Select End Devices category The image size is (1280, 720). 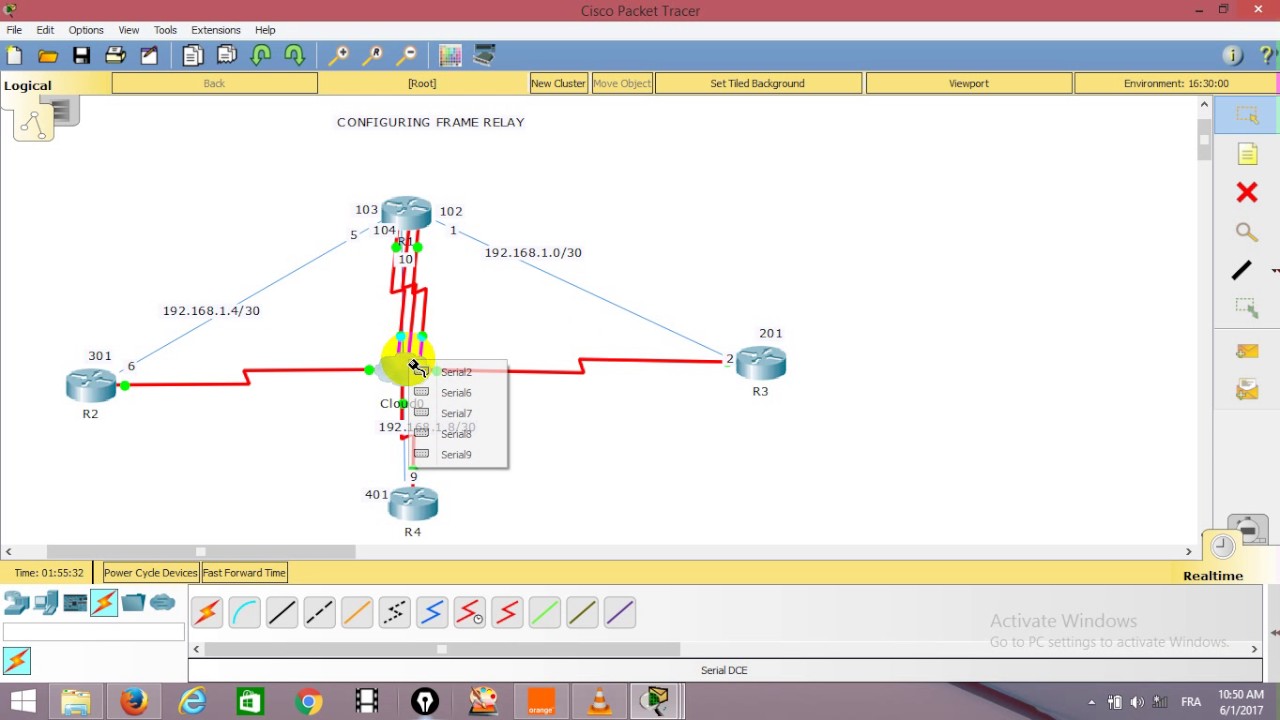[x=45, y=603]
